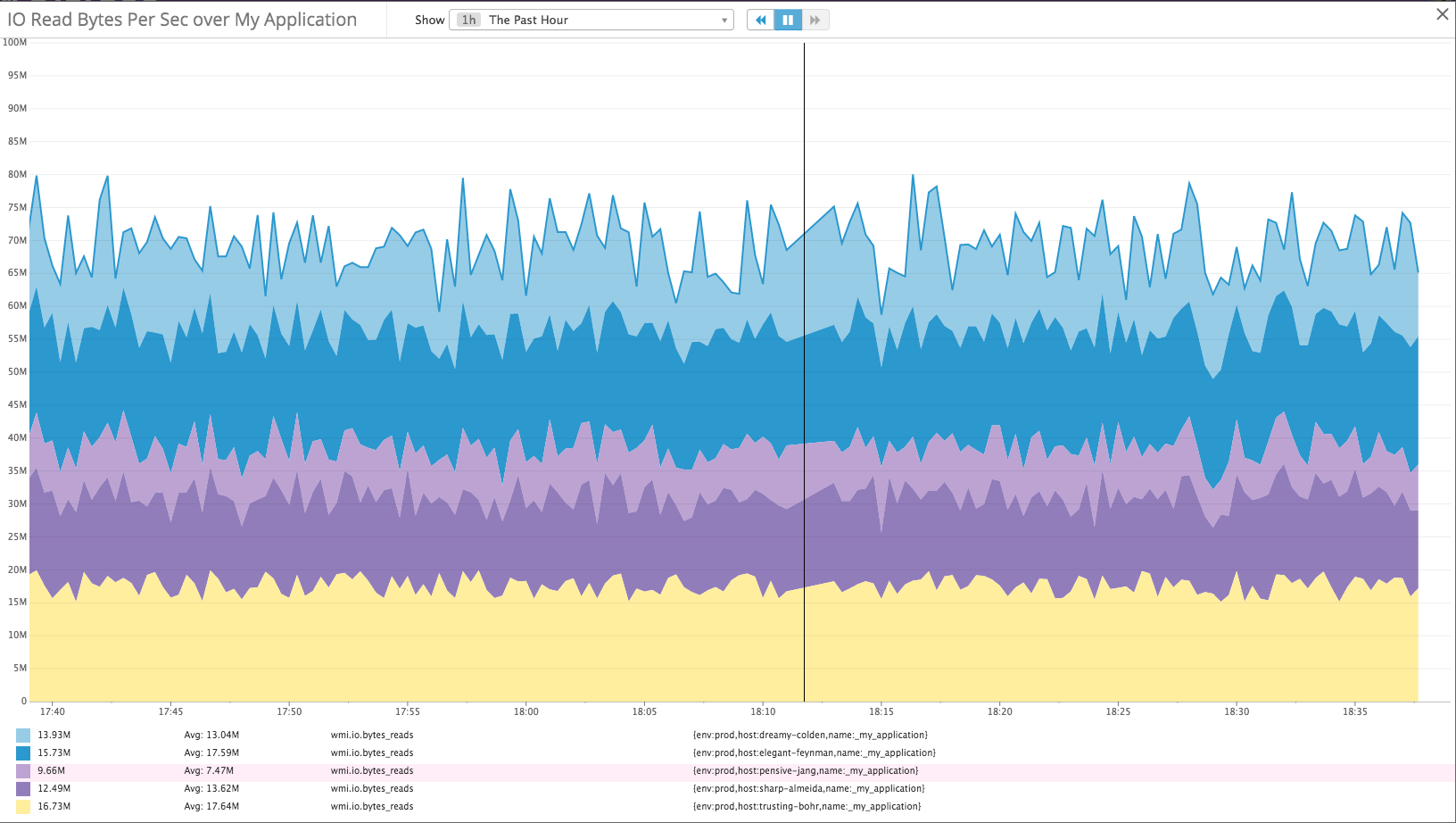
Task: Click the light-blue swatch for dreamy-colden
Action: pos(21,734)
